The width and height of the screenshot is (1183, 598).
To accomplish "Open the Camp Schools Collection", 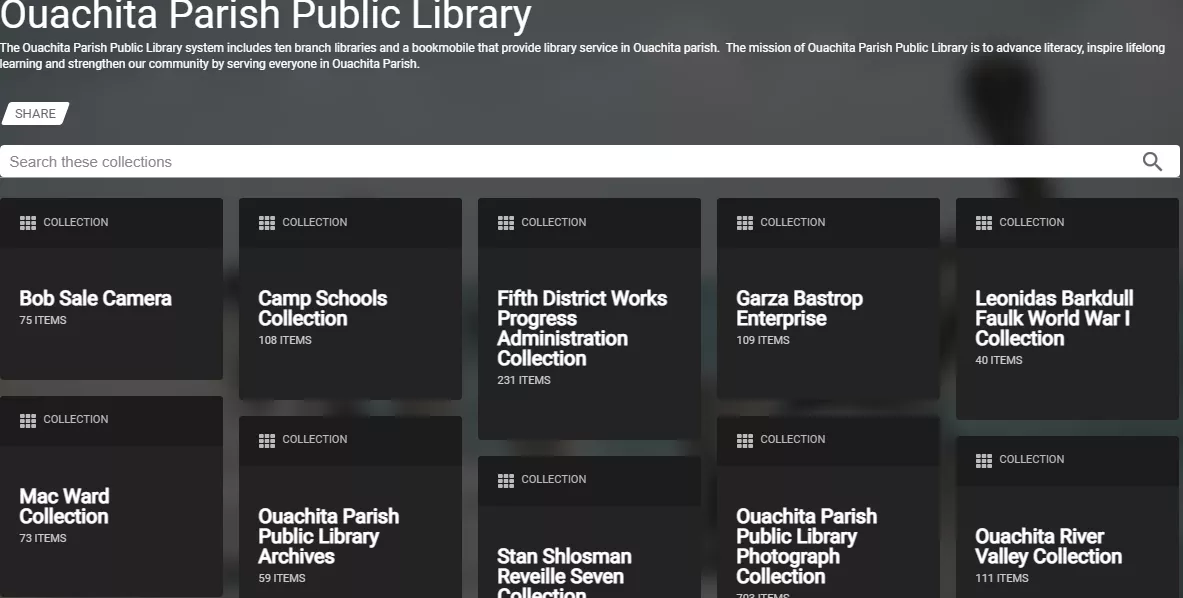I will click(x=323, y=308).
